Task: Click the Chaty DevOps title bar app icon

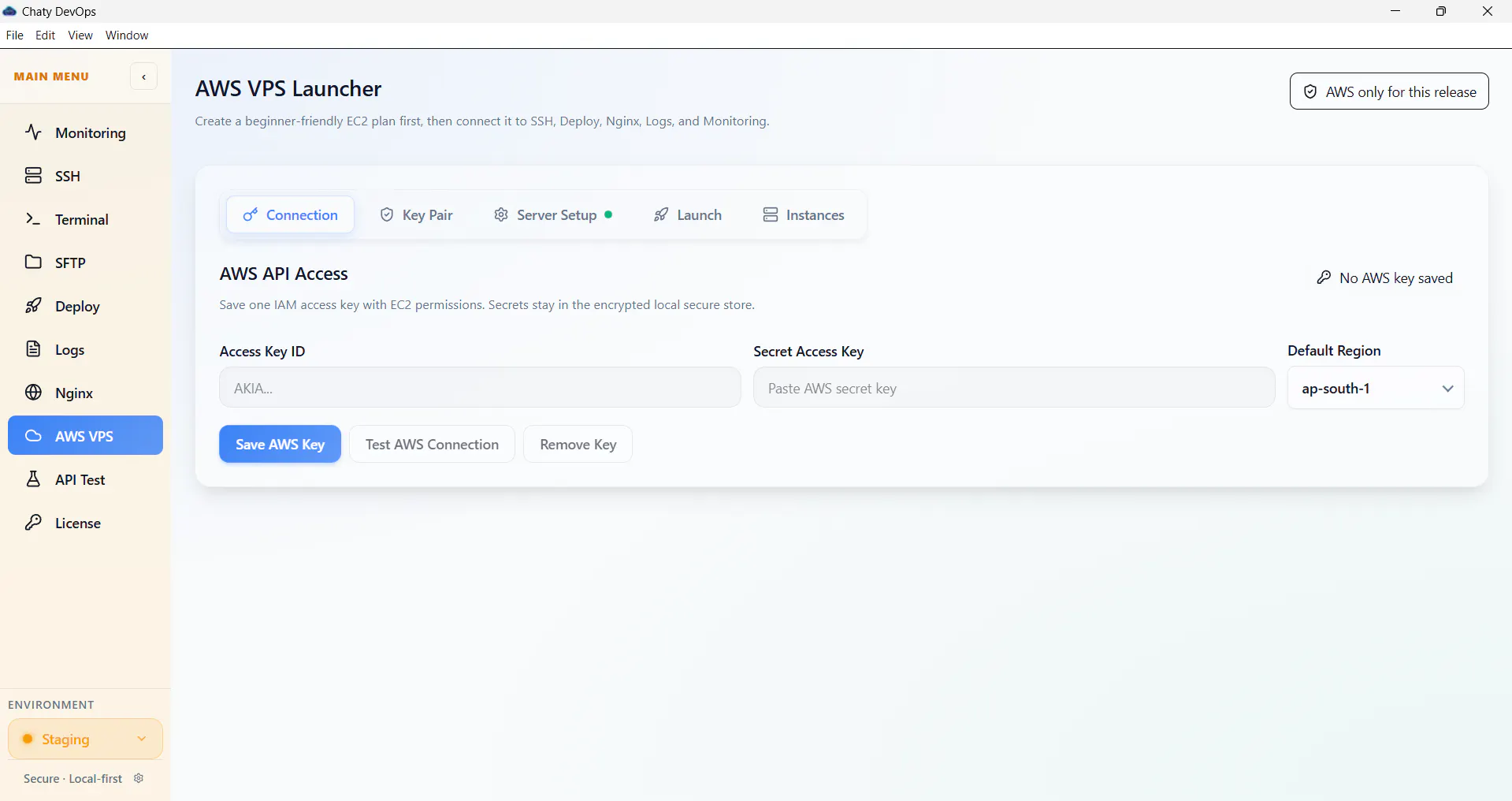Action: click(x=9, y=11)
